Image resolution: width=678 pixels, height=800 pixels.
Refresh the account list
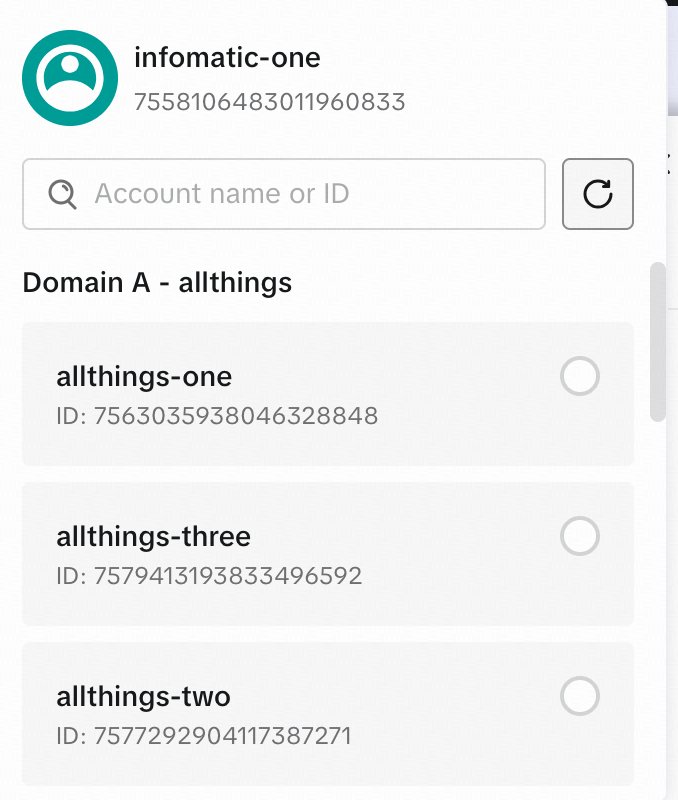[598, 194]
